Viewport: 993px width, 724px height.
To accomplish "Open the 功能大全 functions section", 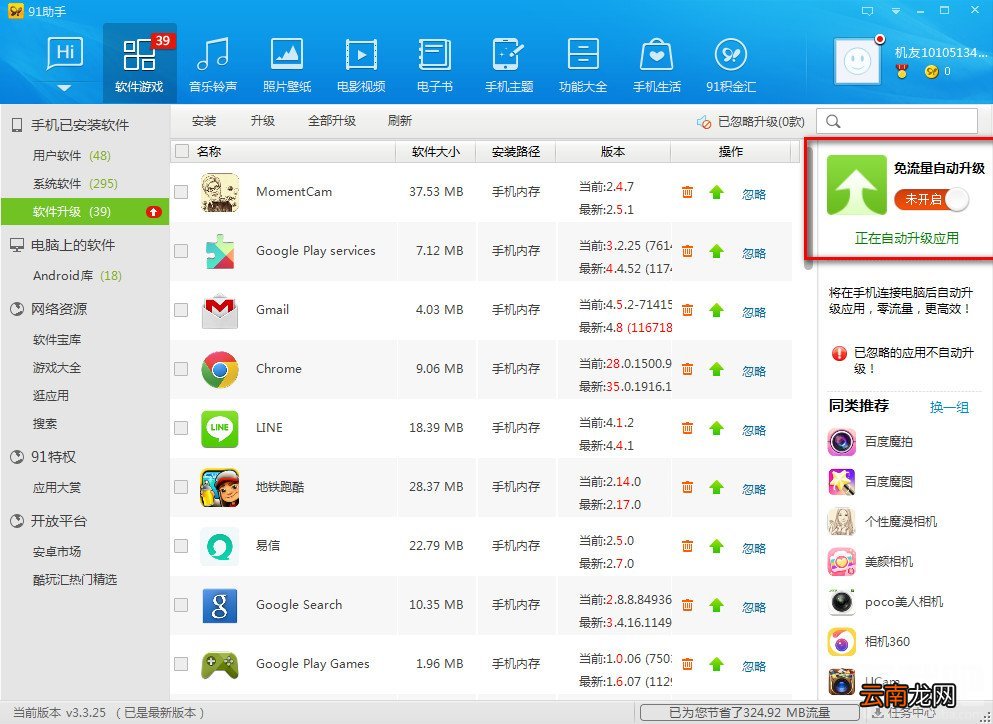I will (583, 63).
